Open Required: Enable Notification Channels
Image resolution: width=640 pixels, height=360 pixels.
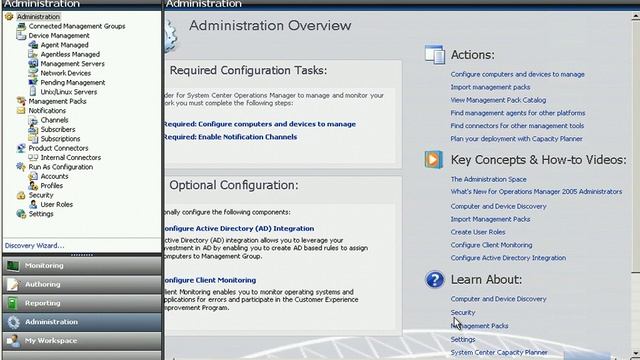(x=231, y=137)
